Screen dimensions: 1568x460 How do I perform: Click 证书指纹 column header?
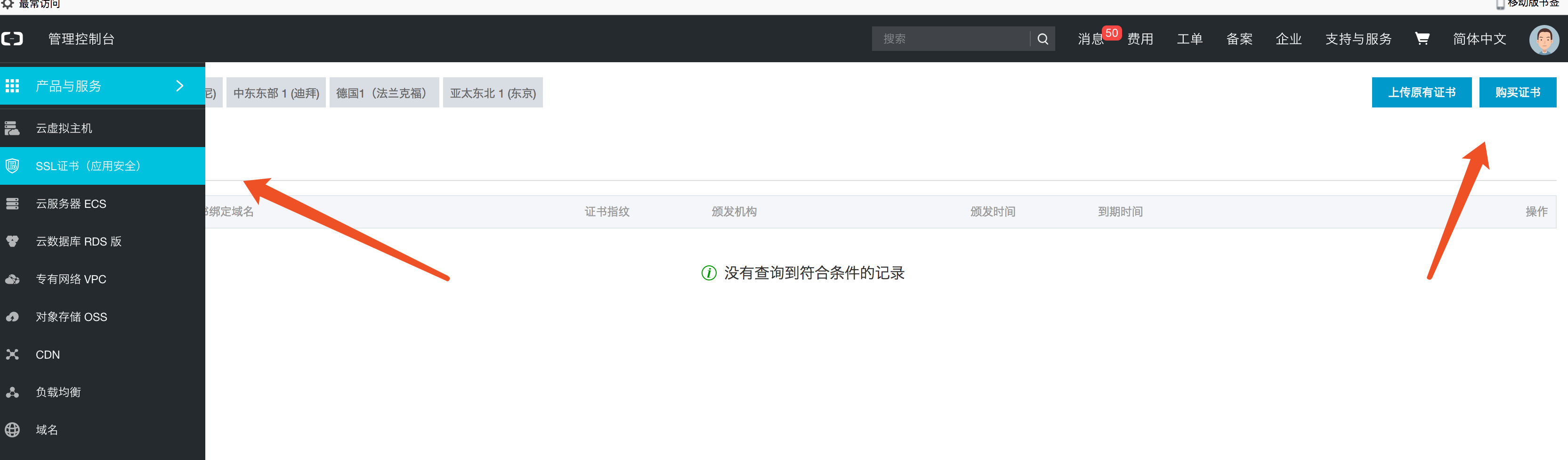[x=607, y=212]
